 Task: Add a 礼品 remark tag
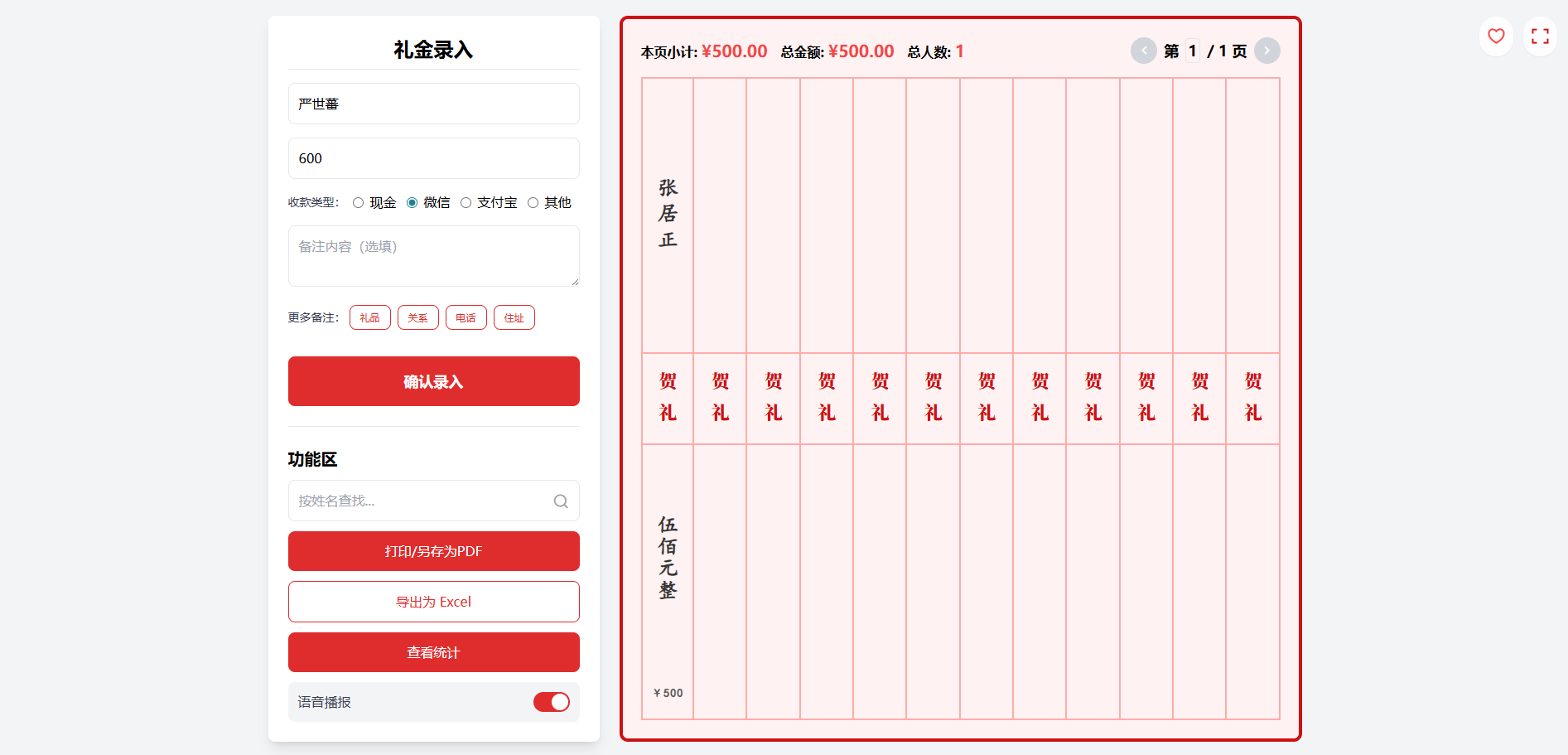[x=369, y=317]
